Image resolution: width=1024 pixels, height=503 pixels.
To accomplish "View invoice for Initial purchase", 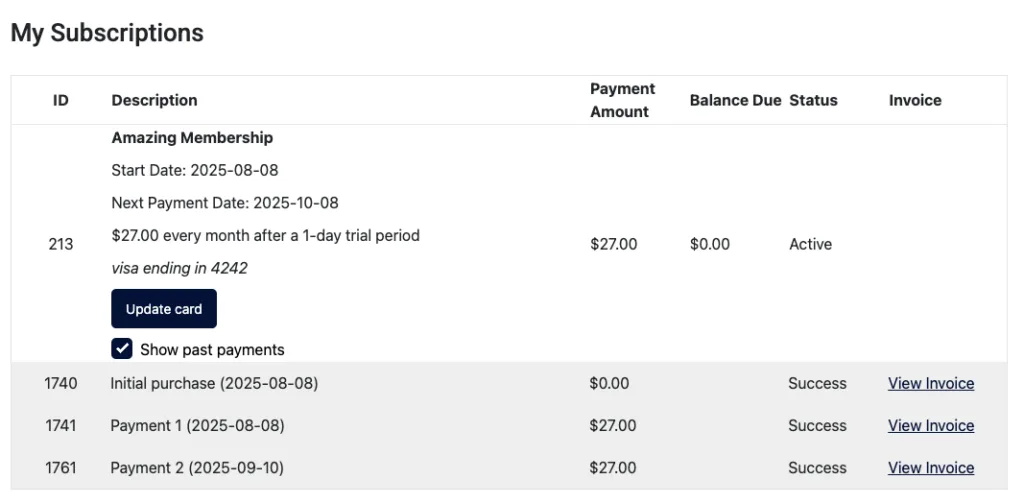I will 930,383.
